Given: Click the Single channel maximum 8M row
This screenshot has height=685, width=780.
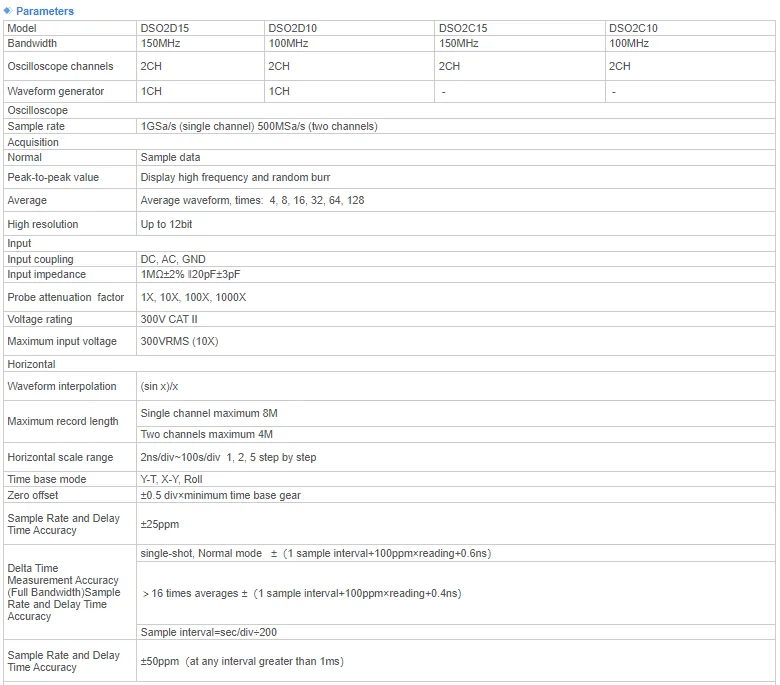Looking at the screenshot, I should coord(456,413).
